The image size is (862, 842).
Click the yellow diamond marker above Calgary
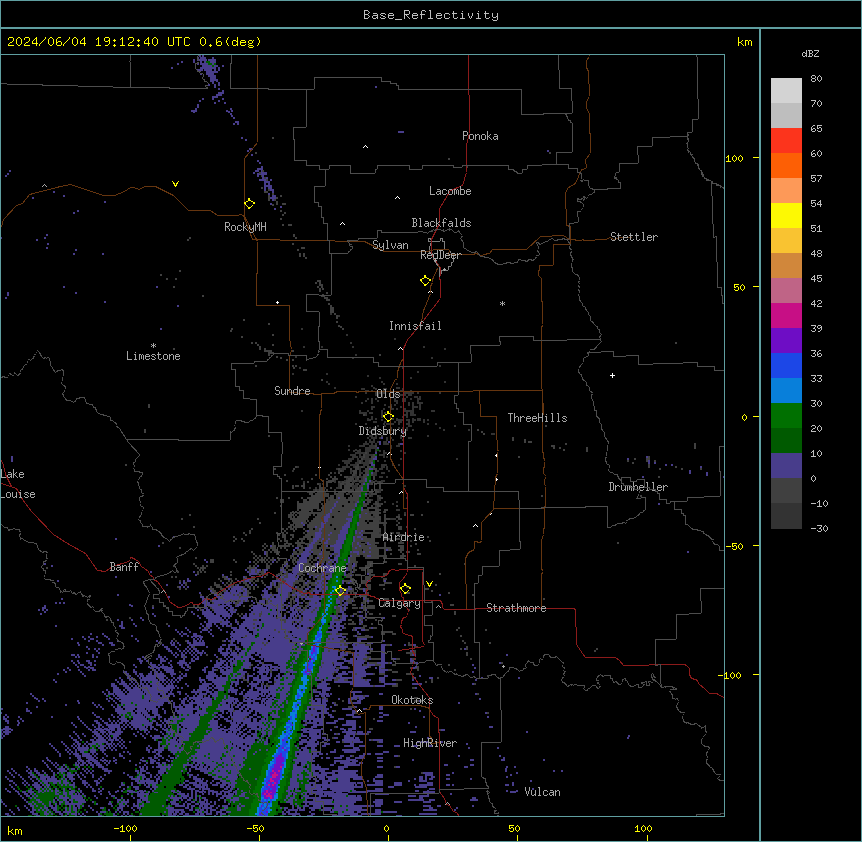pyautogui.click(x=405, y=589)
